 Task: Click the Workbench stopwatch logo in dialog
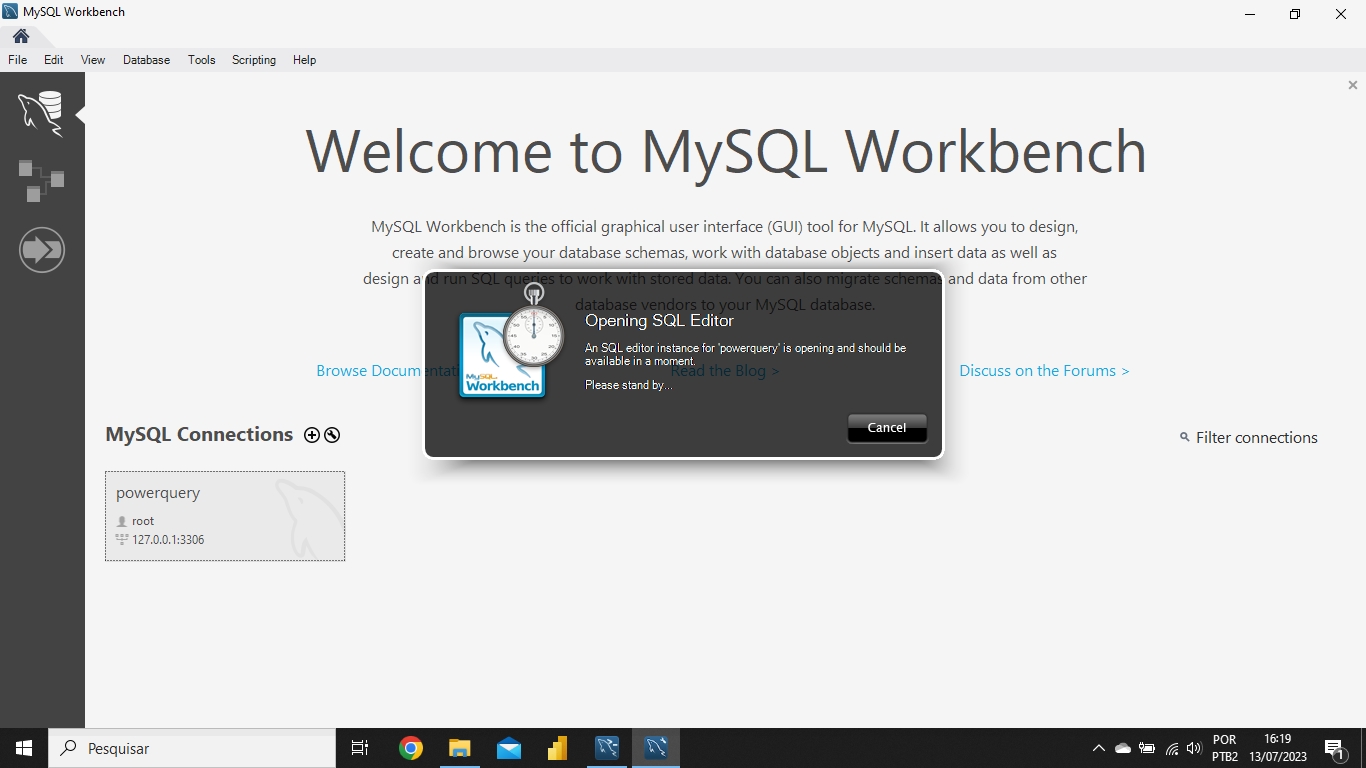click(x=513, y=342)
